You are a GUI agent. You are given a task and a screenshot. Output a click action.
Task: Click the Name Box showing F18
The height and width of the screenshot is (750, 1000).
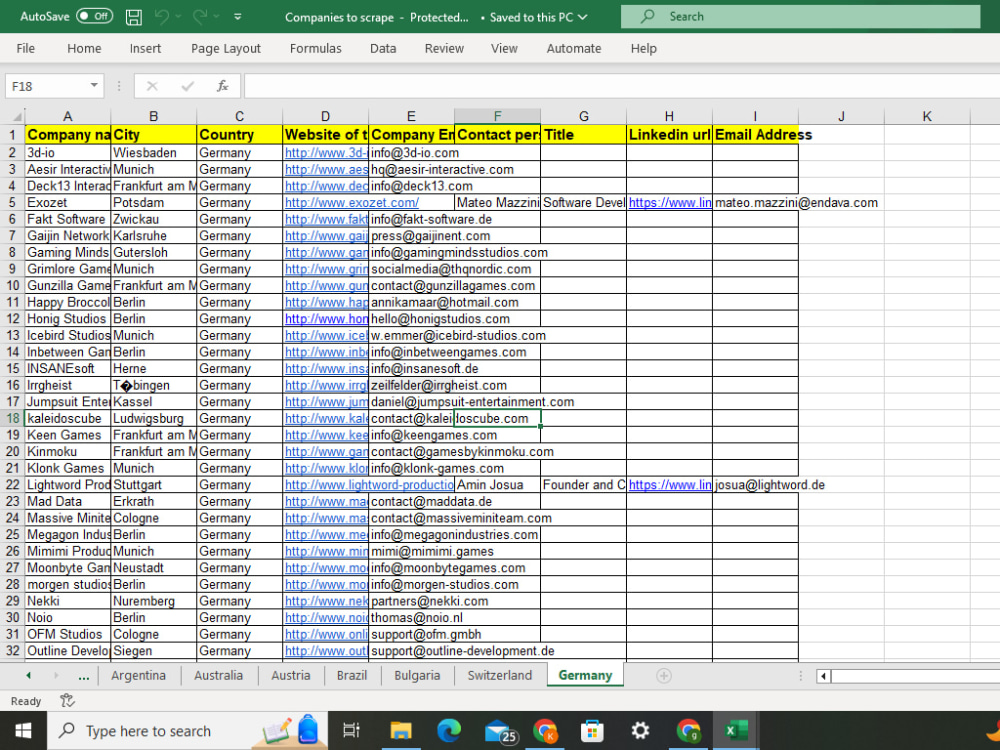(x=47, y=86)
